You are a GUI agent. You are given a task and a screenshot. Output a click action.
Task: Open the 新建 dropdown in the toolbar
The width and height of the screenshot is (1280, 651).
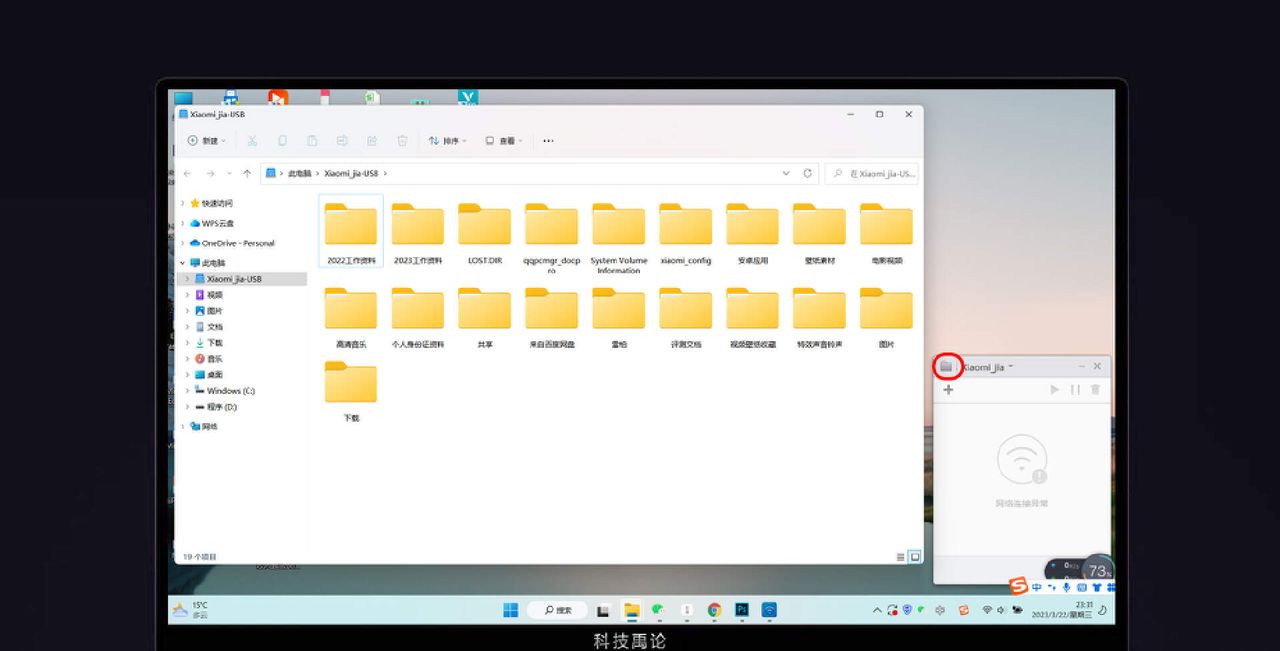coord(207,141)
